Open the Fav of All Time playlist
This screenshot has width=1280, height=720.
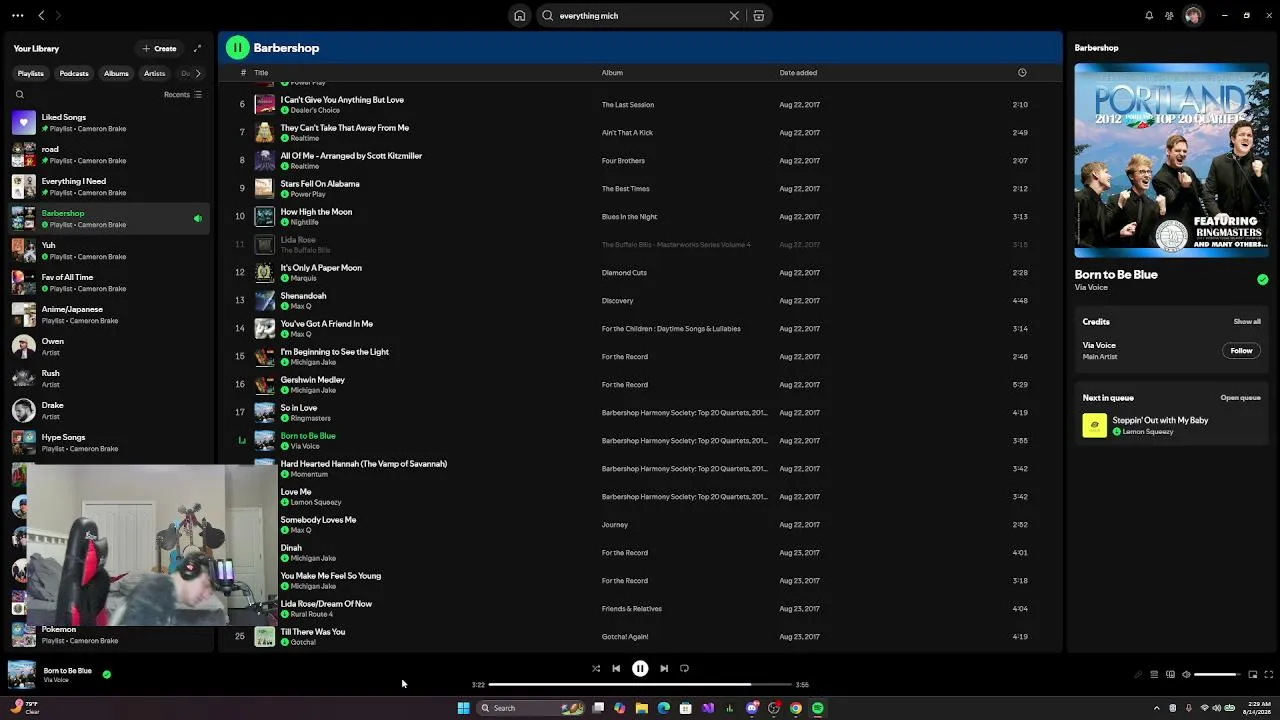(109, 283)
